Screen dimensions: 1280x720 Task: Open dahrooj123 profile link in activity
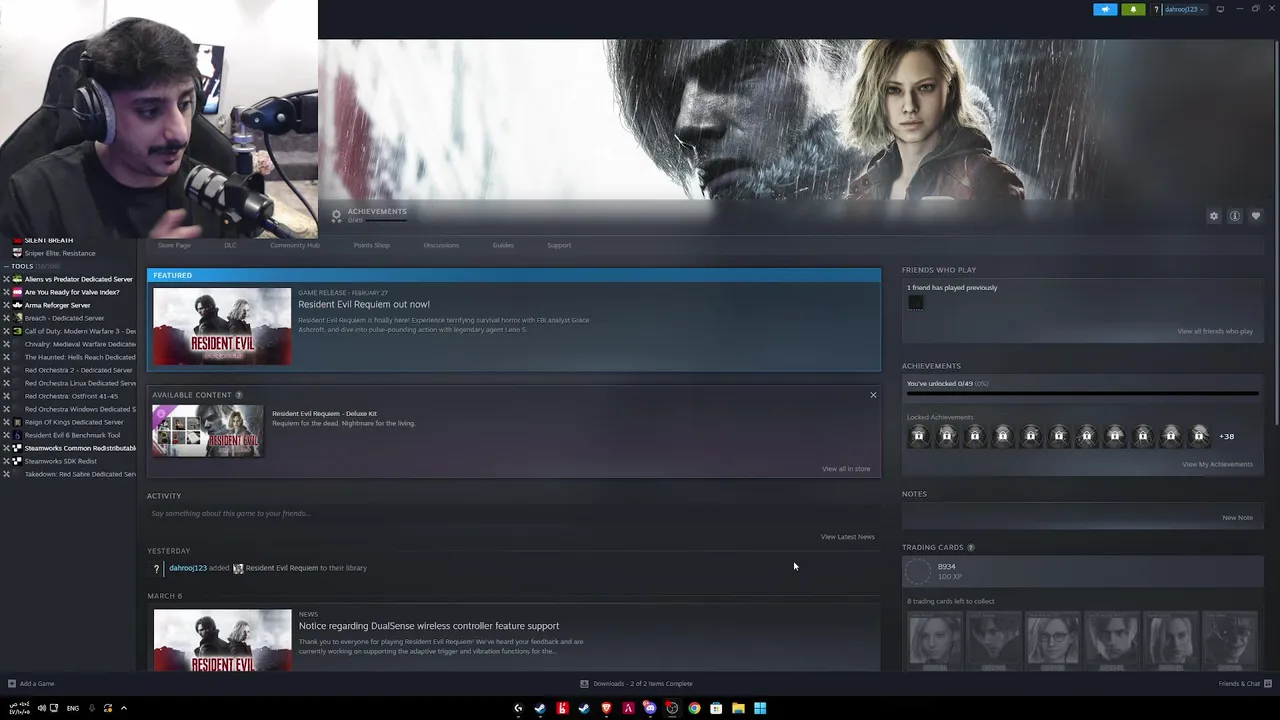coord(188,568)
